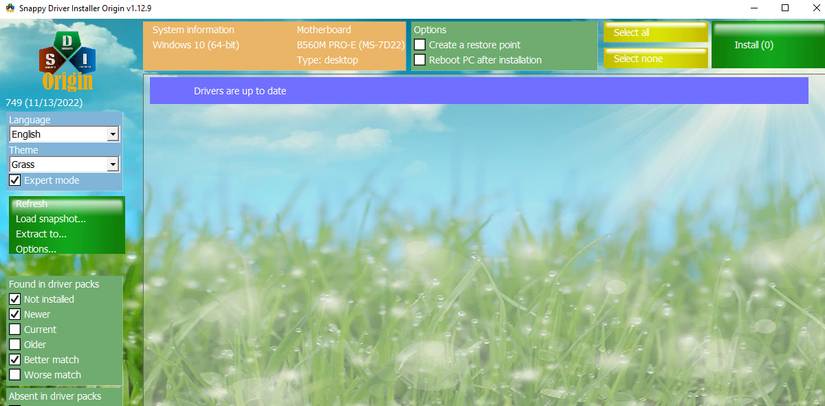Viewport: 825px width, 406px height.
Task: Check Worse match filter
Action: pos(15,375)
